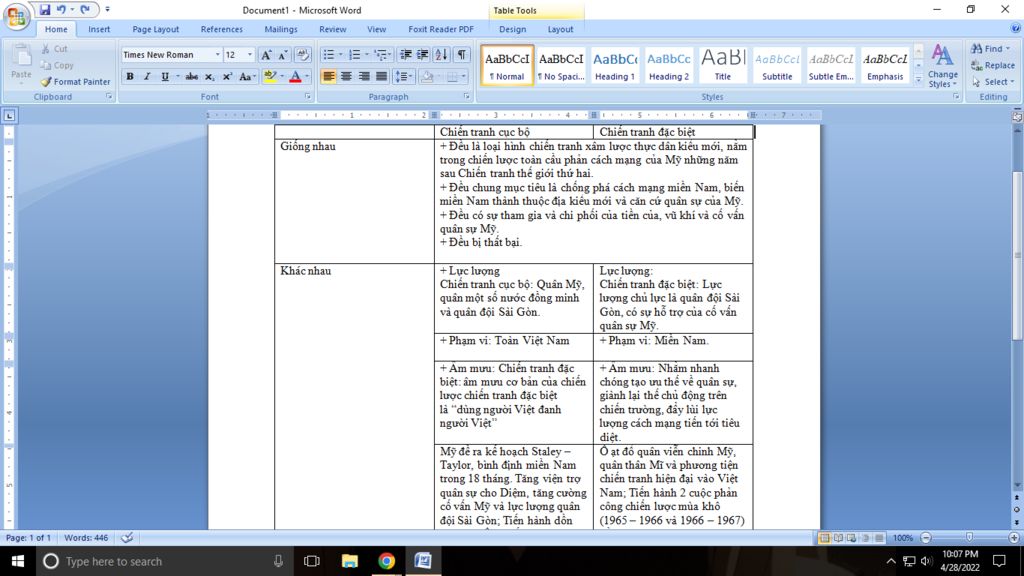Click the 100% zoom level

point(903,537)
